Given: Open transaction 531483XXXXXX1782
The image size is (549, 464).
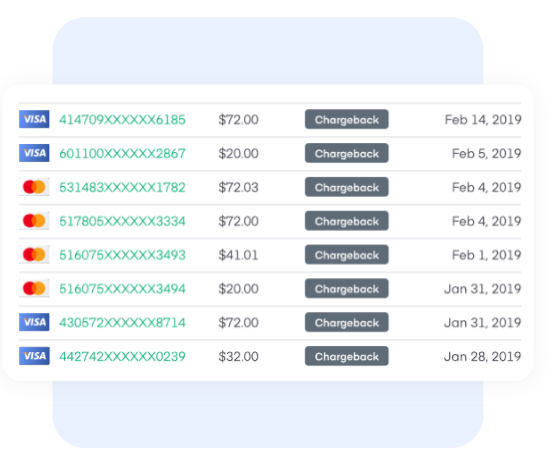Looking at the screenshot, I should pos(122,187).
